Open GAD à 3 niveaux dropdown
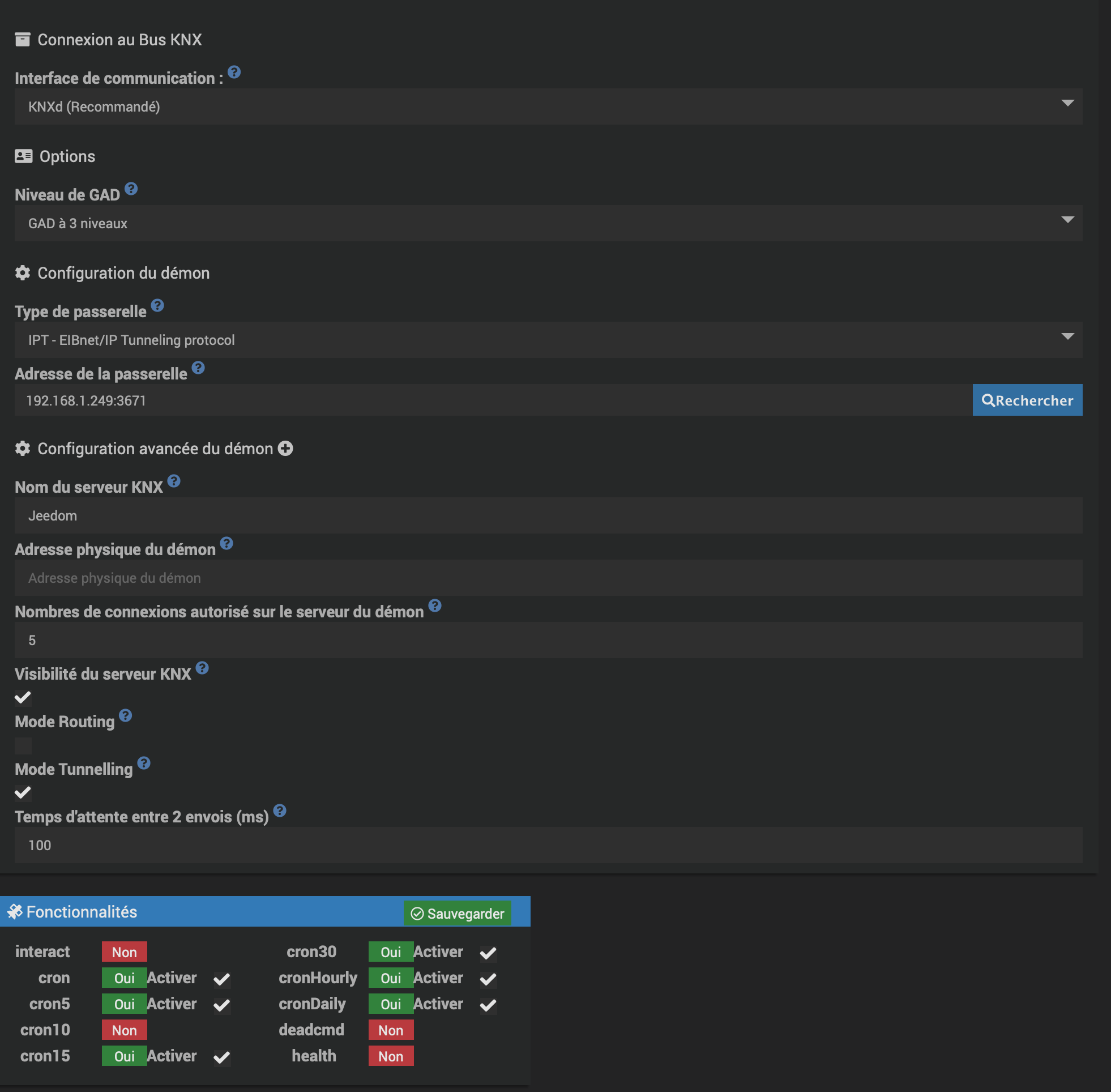1111x1092 pixels. (548, 223)
